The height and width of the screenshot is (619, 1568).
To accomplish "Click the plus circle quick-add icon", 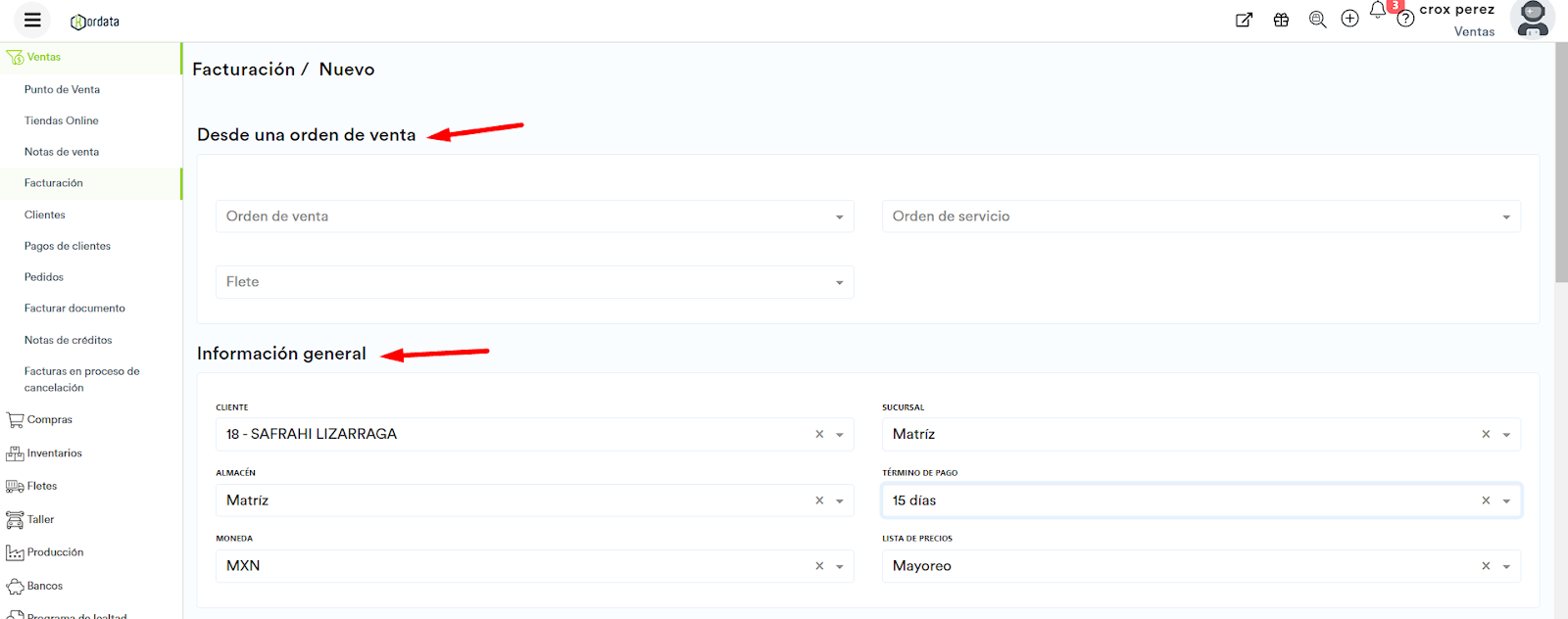I will pyautogui.click(x=1349, y=19).
